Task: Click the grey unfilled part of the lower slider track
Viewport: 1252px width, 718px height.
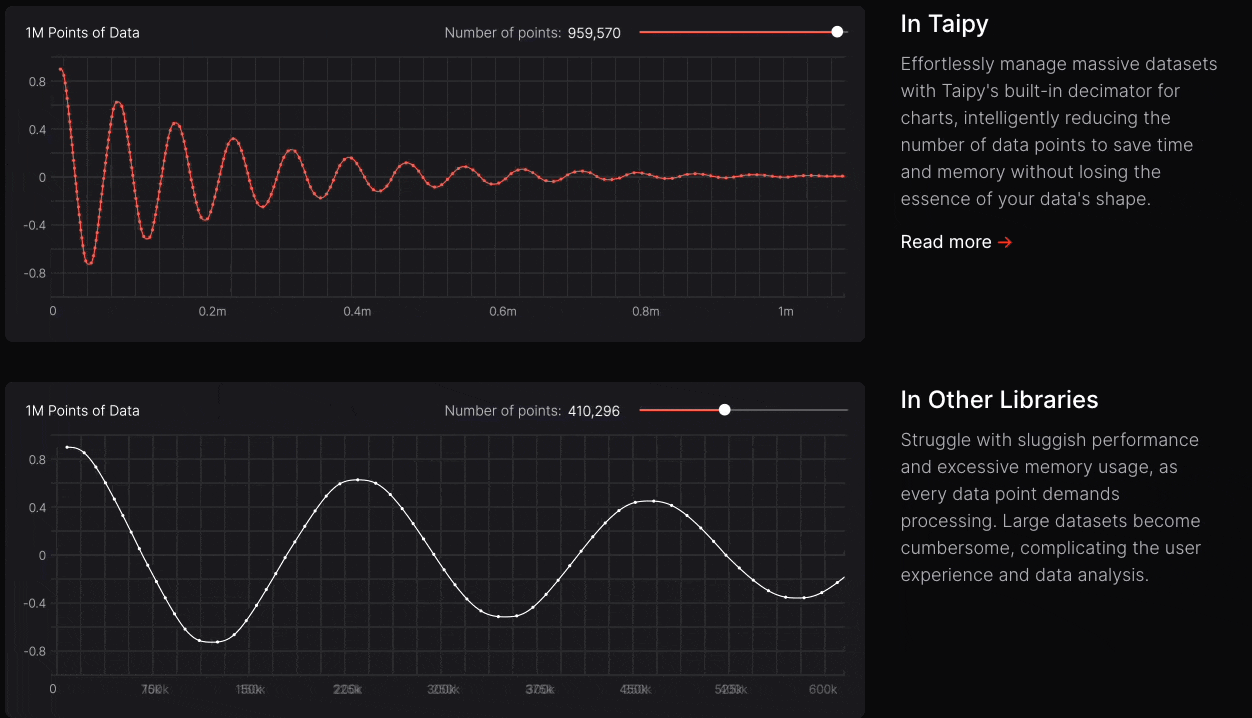Action: [789, 410]
